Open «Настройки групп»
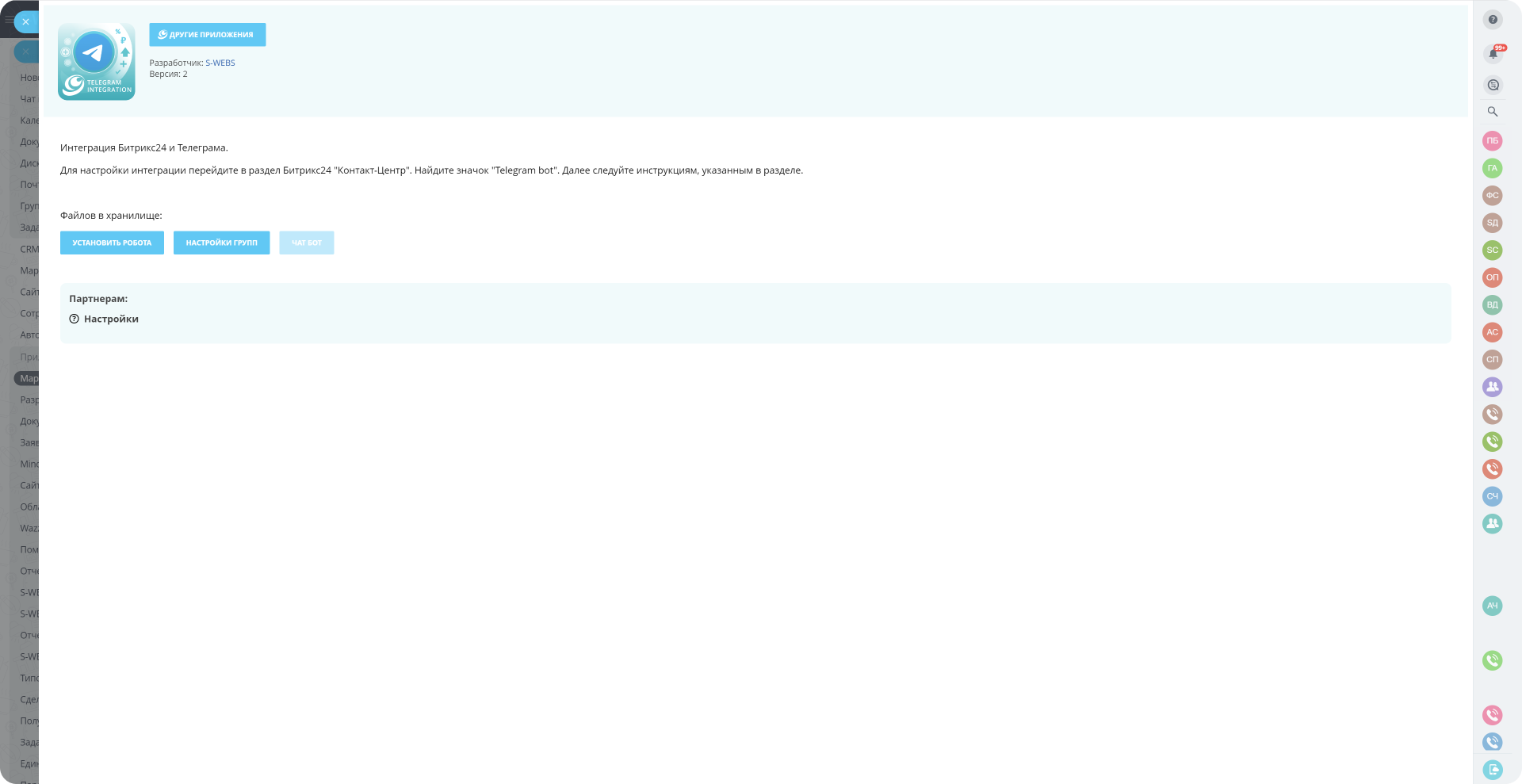Screen dimensions: 1522x784 (x=222, y=243)
